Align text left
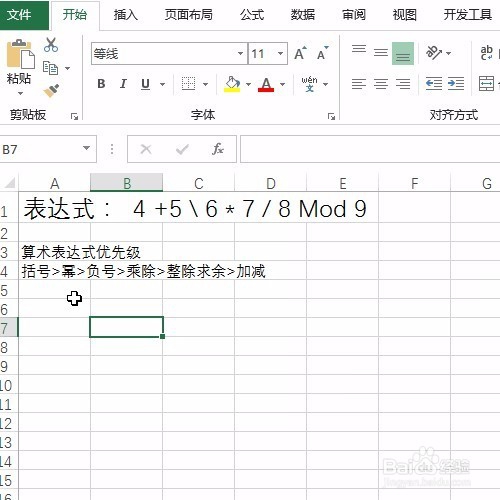The image size is (500, 500). (x=359, y=84)
